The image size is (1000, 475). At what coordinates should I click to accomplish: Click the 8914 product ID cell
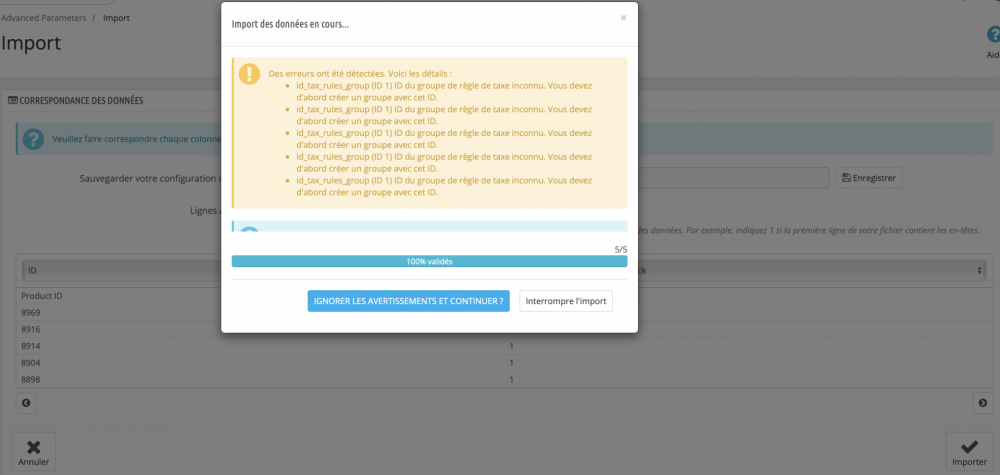(31, 346)
